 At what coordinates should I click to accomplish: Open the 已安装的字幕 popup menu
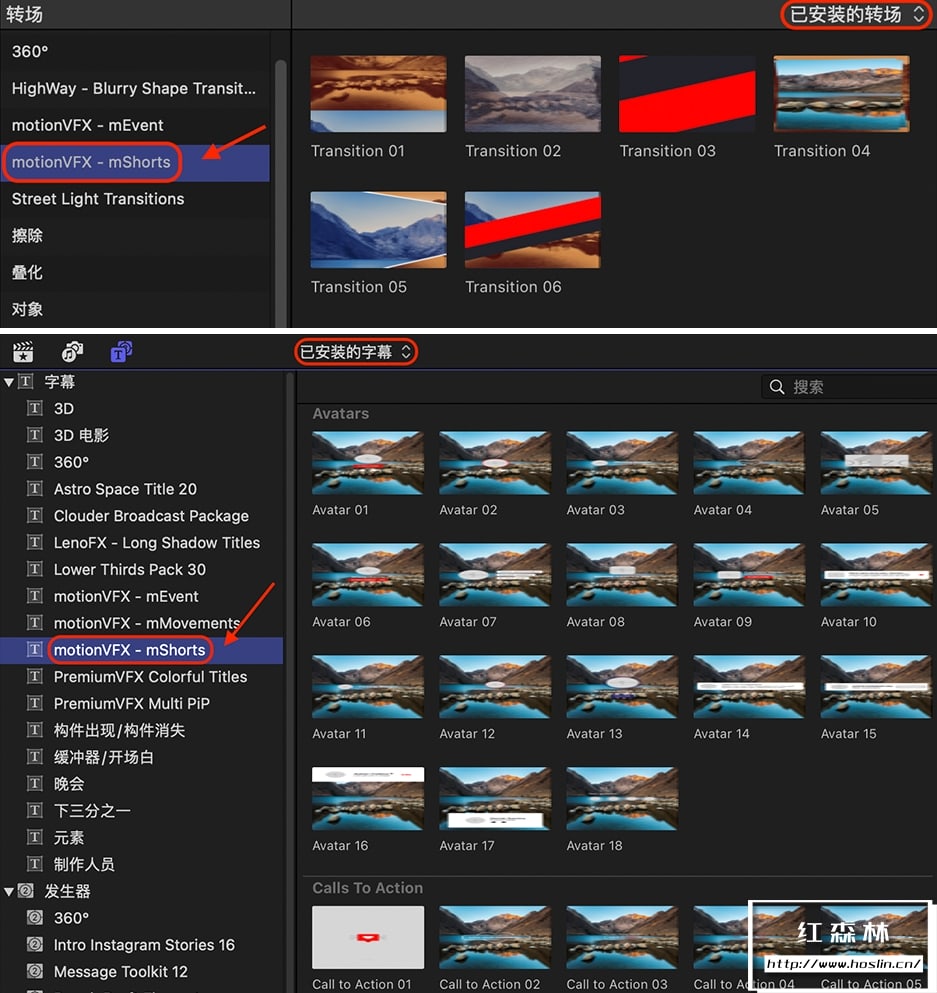pos(355,352)
